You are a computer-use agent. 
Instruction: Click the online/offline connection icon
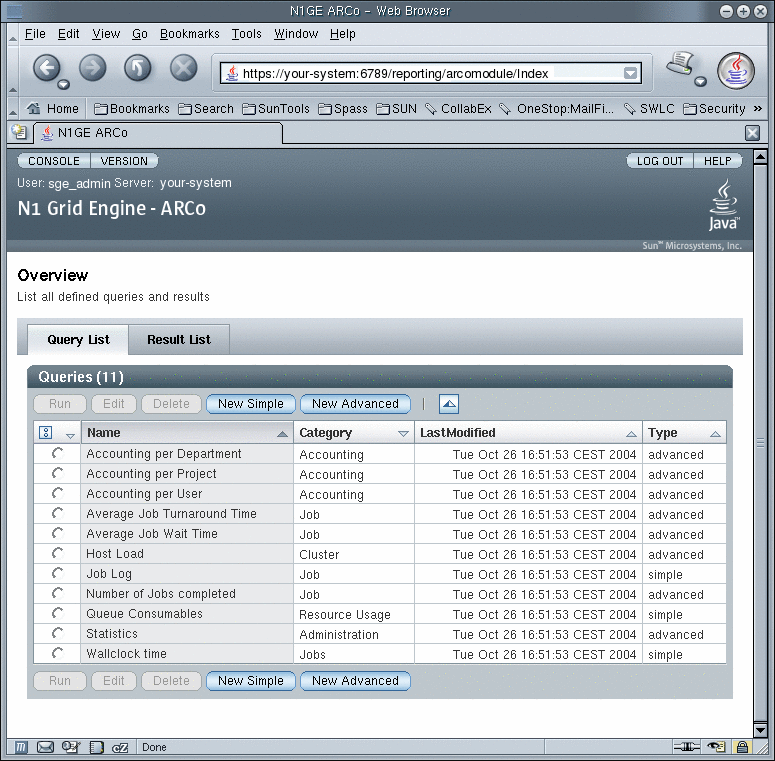(x=687, y=747)
